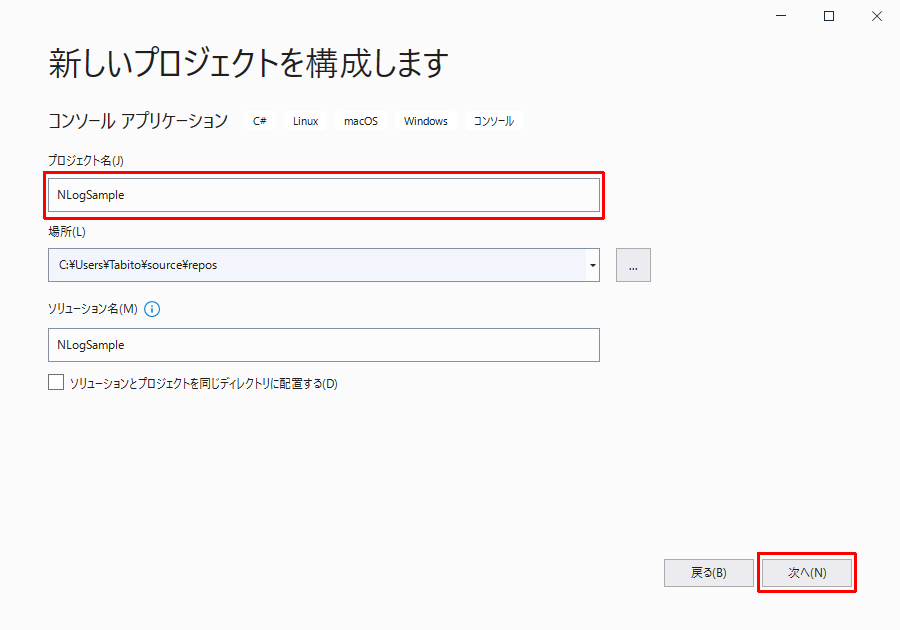Enable ソリューションとプロジェクトを同じディレクトリに配置する checkbox
This screenshot has height=630, width=900.
click(x=56, y=382)
